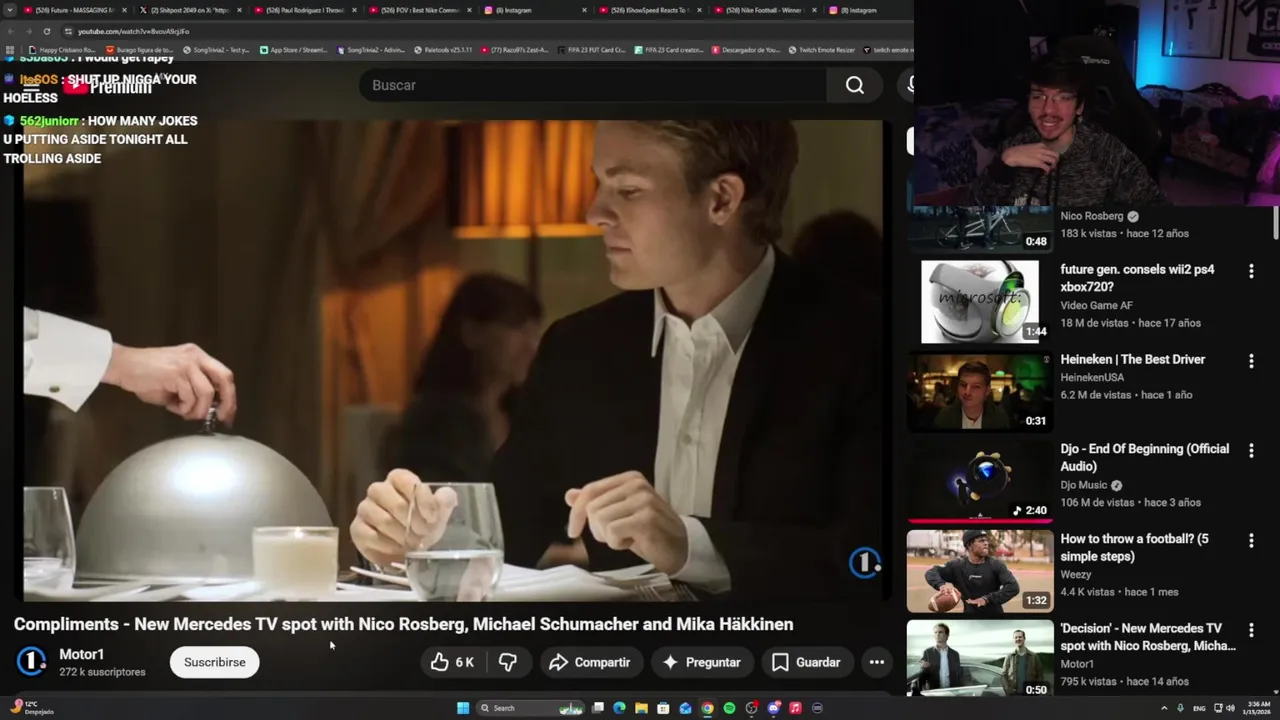Click 'Djo - End Of Beginning' title text

tap(1145, 458)
